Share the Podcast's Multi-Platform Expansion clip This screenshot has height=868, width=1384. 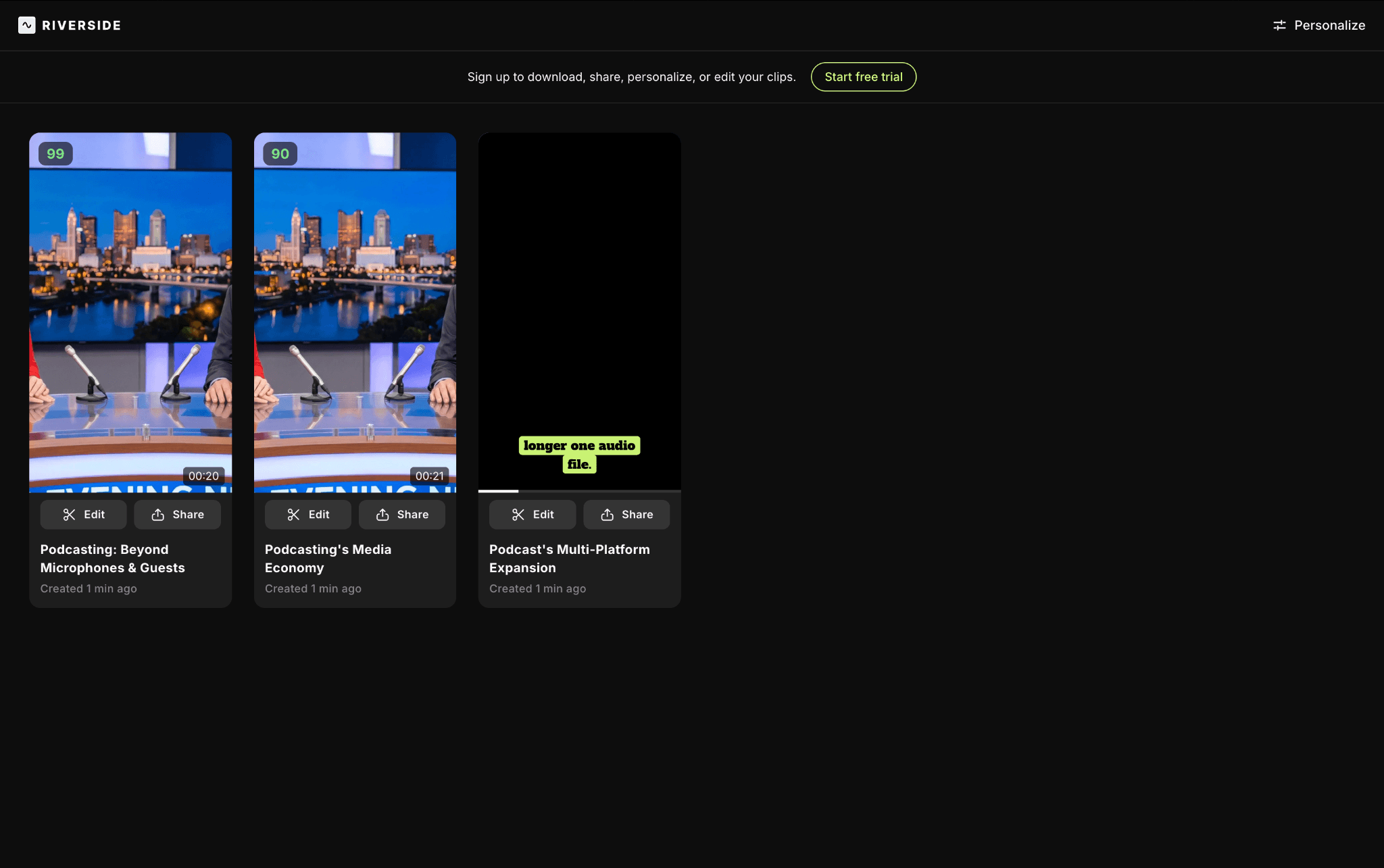[x=626, y=515]
